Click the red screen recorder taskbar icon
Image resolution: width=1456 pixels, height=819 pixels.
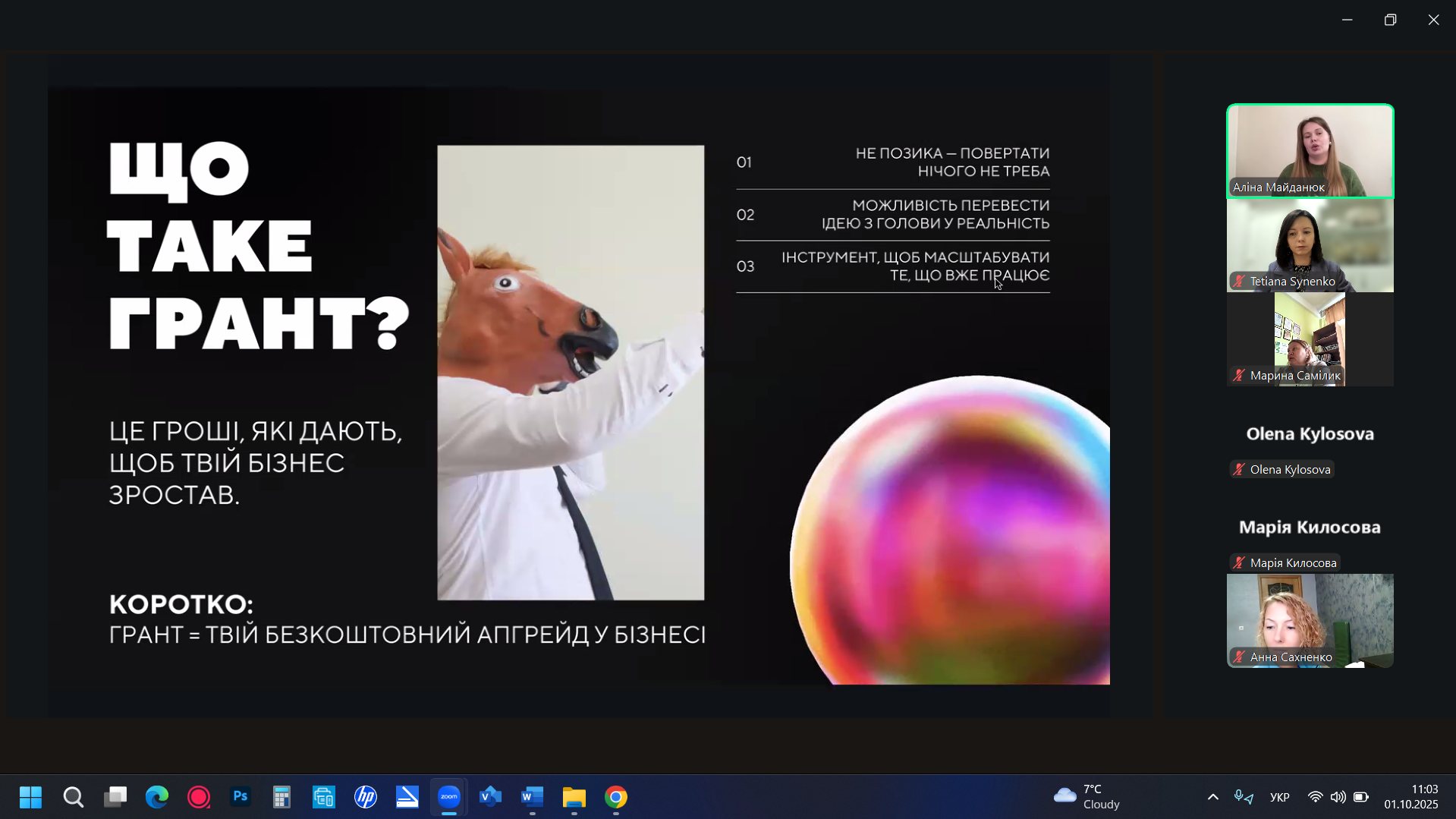(199, 797)
